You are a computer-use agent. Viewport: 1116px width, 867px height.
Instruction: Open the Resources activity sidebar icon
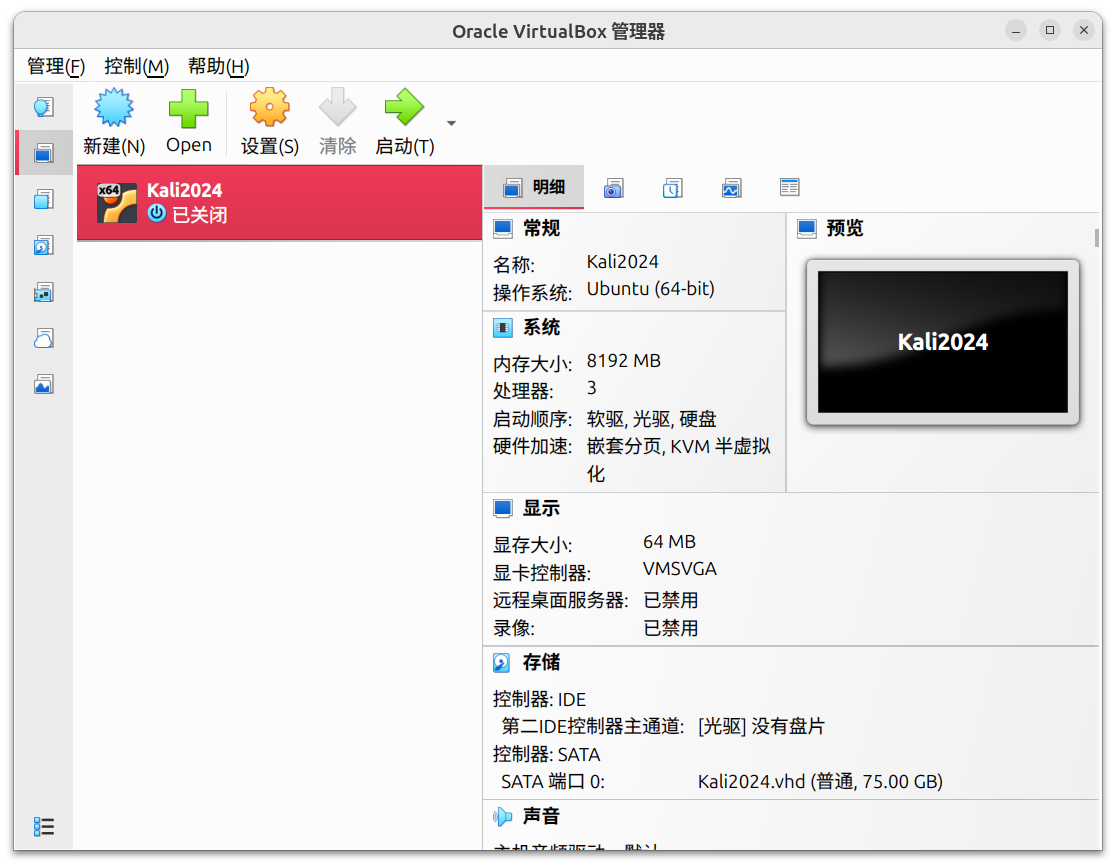coord(43,384)
